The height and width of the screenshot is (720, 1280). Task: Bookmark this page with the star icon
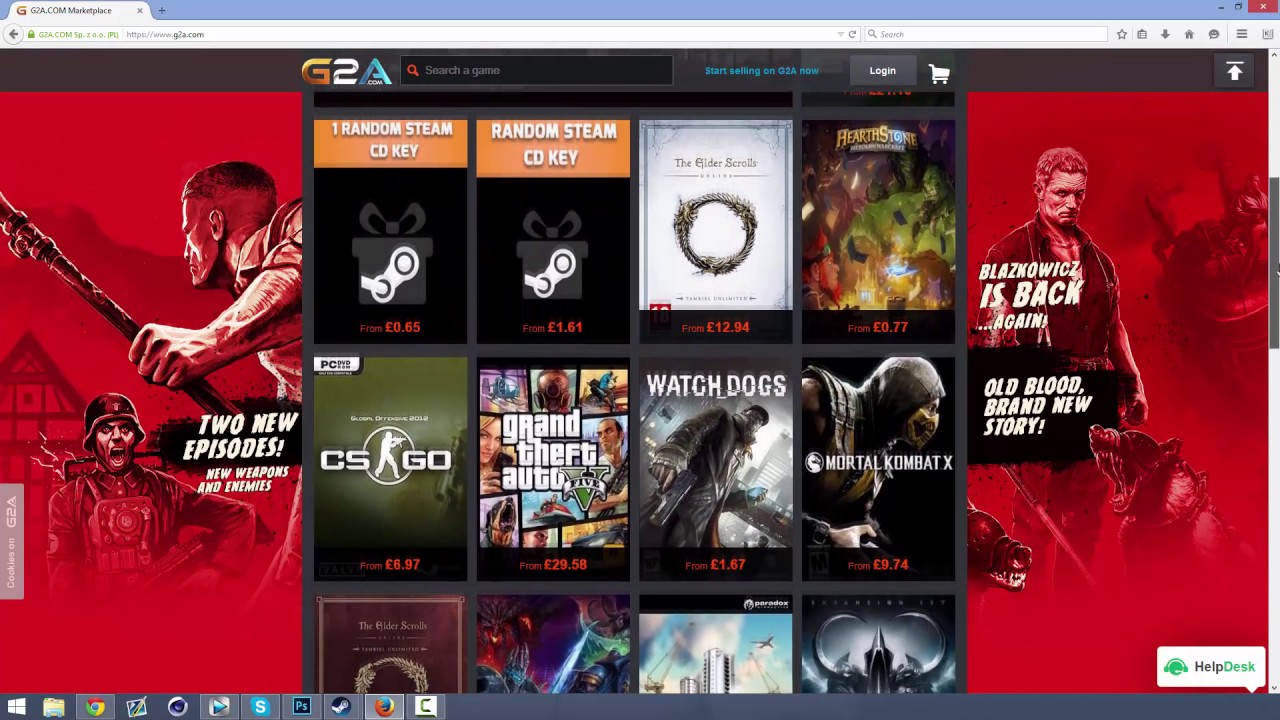(x=1122, y=34)
